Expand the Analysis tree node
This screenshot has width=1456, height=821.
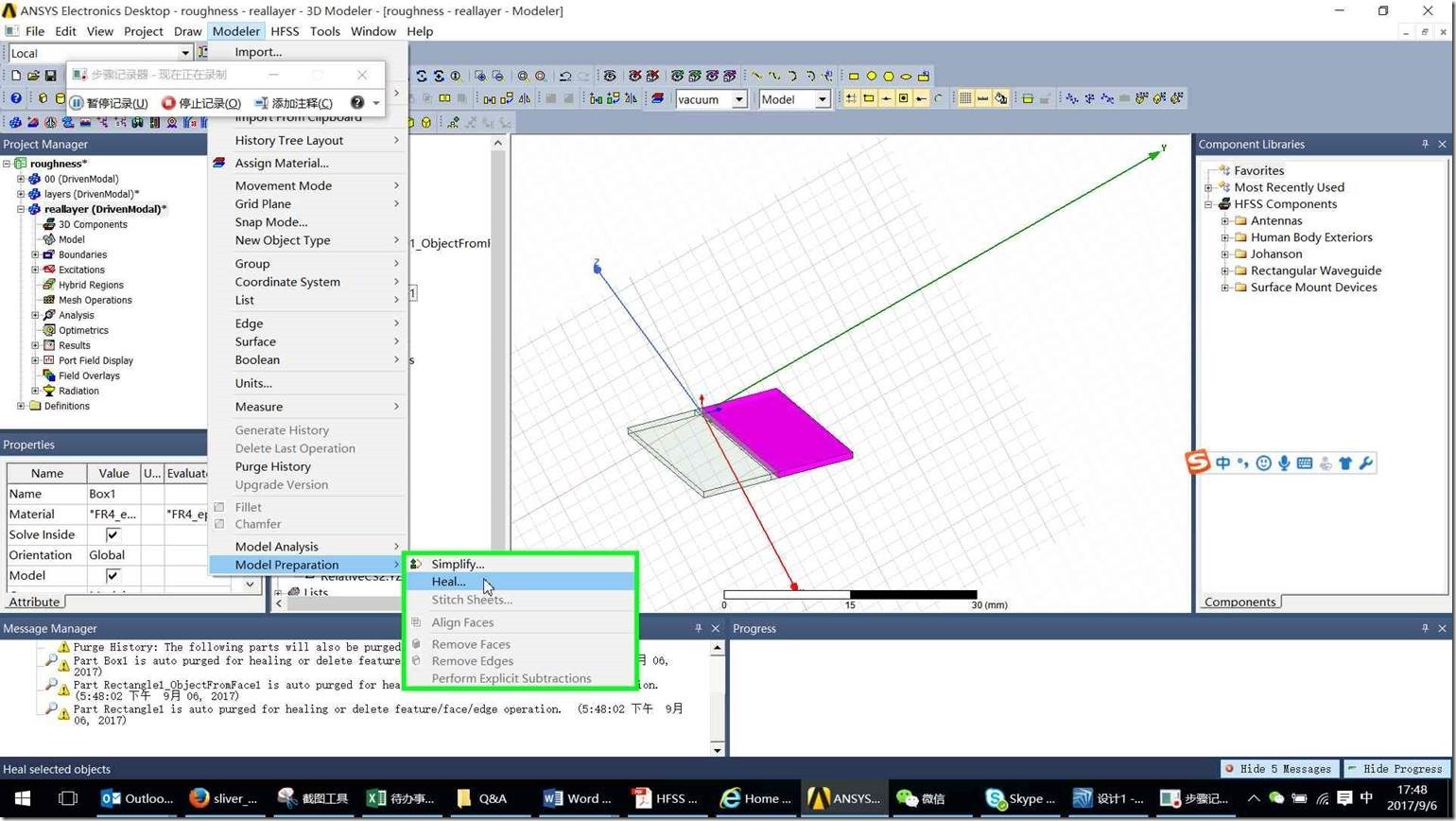tap(35, 315)
